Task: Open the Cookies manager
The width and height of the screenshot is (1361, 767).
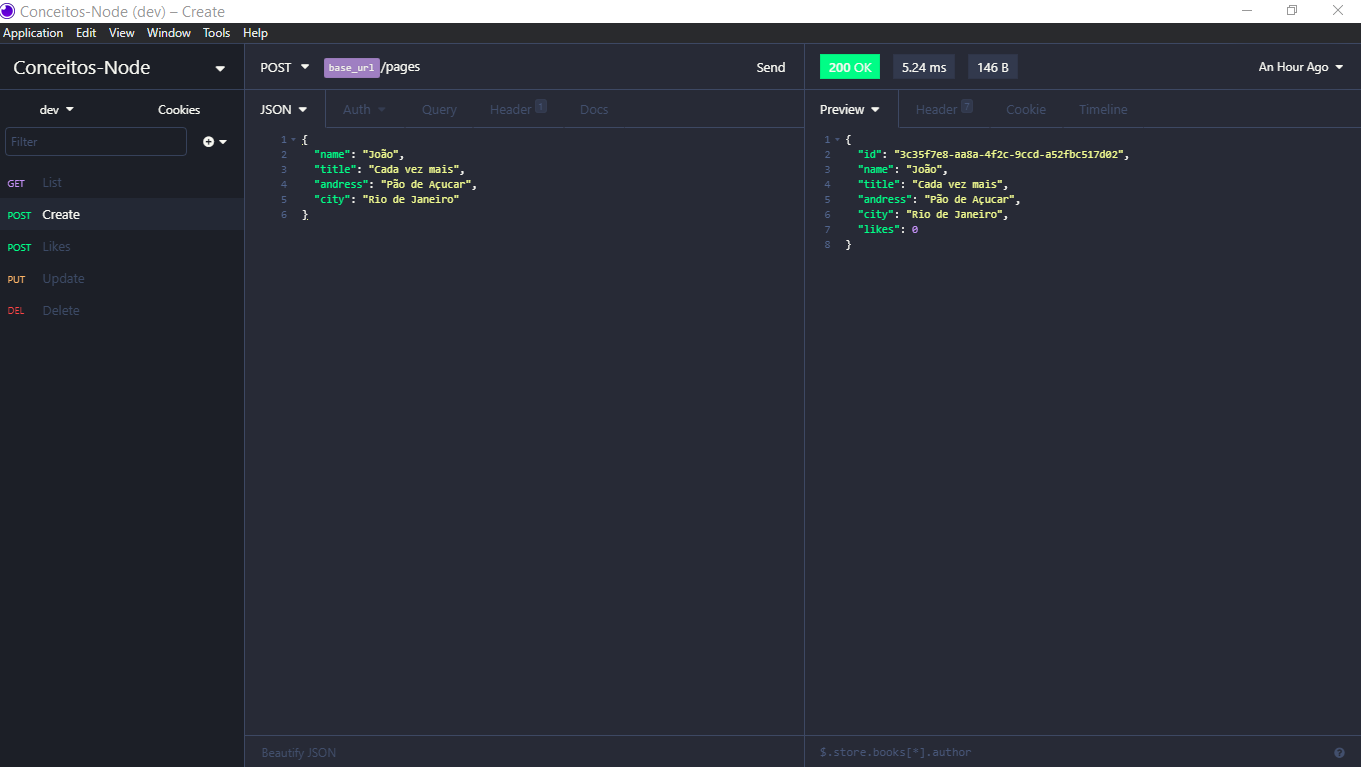Action: pos(178,109)
